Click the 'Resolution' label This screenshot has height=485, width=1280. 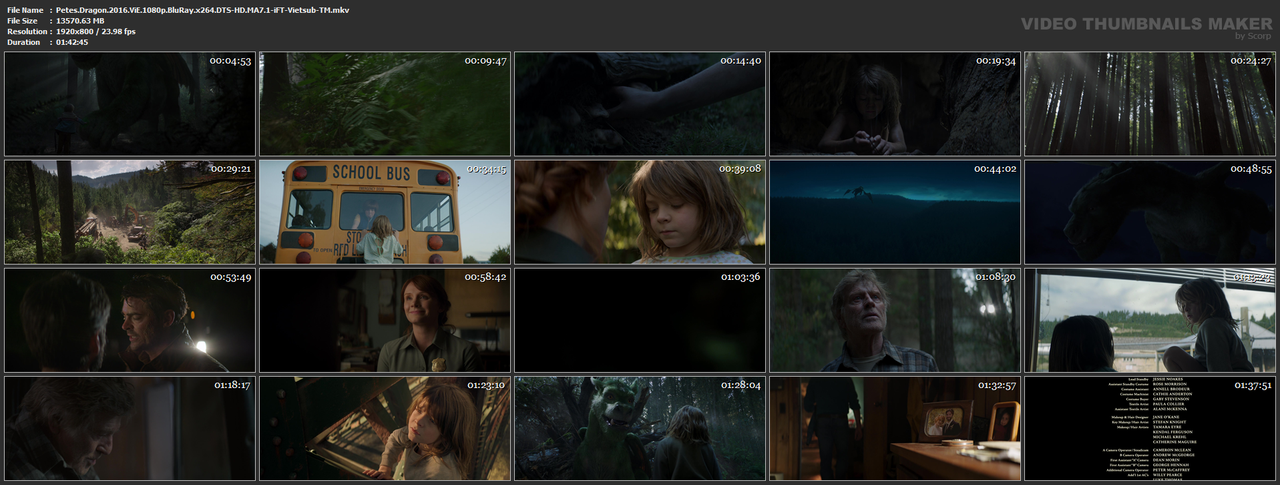click(25, 31)
